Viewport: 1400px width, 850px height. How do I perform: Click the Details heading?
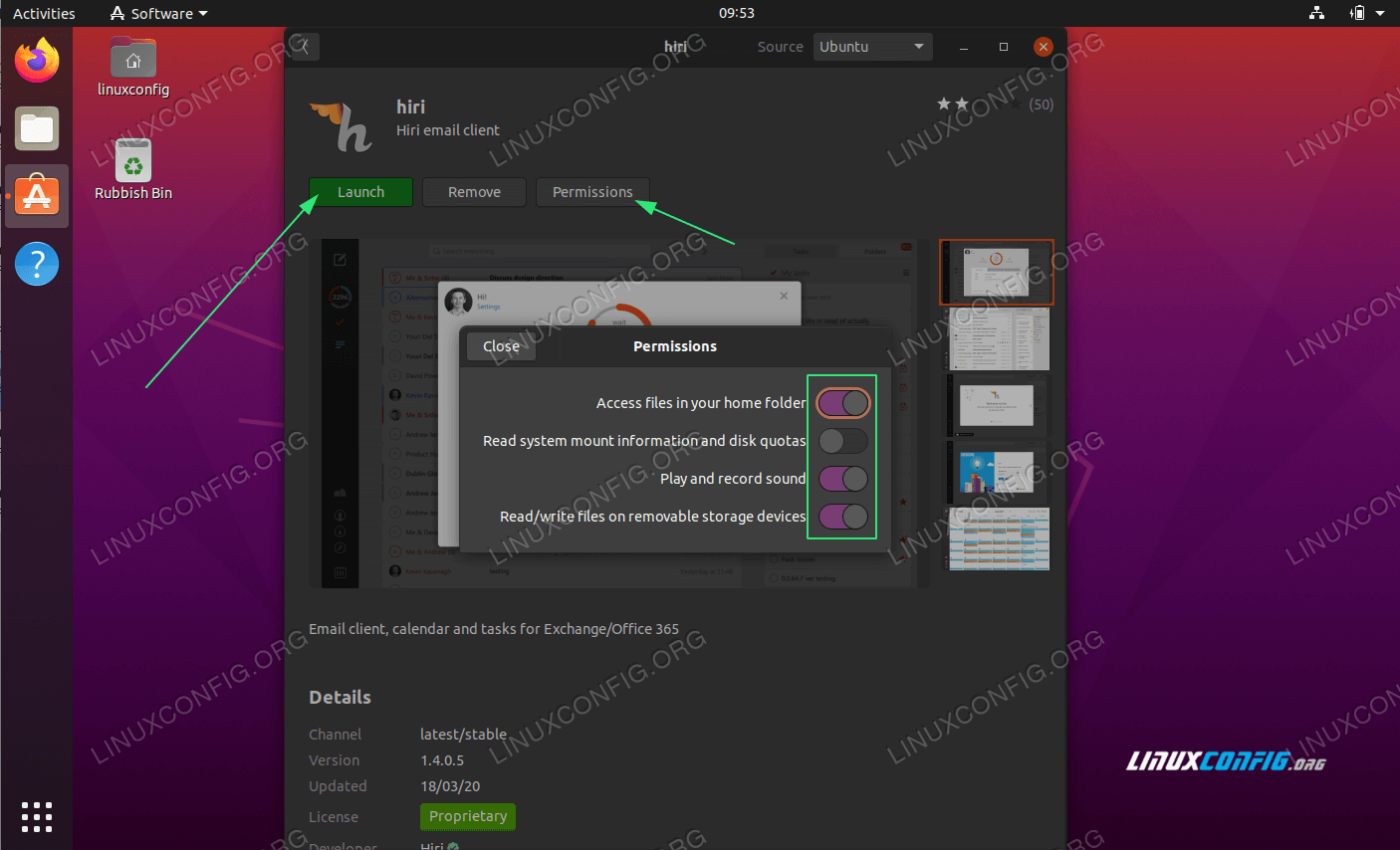[x=340, y=698]
